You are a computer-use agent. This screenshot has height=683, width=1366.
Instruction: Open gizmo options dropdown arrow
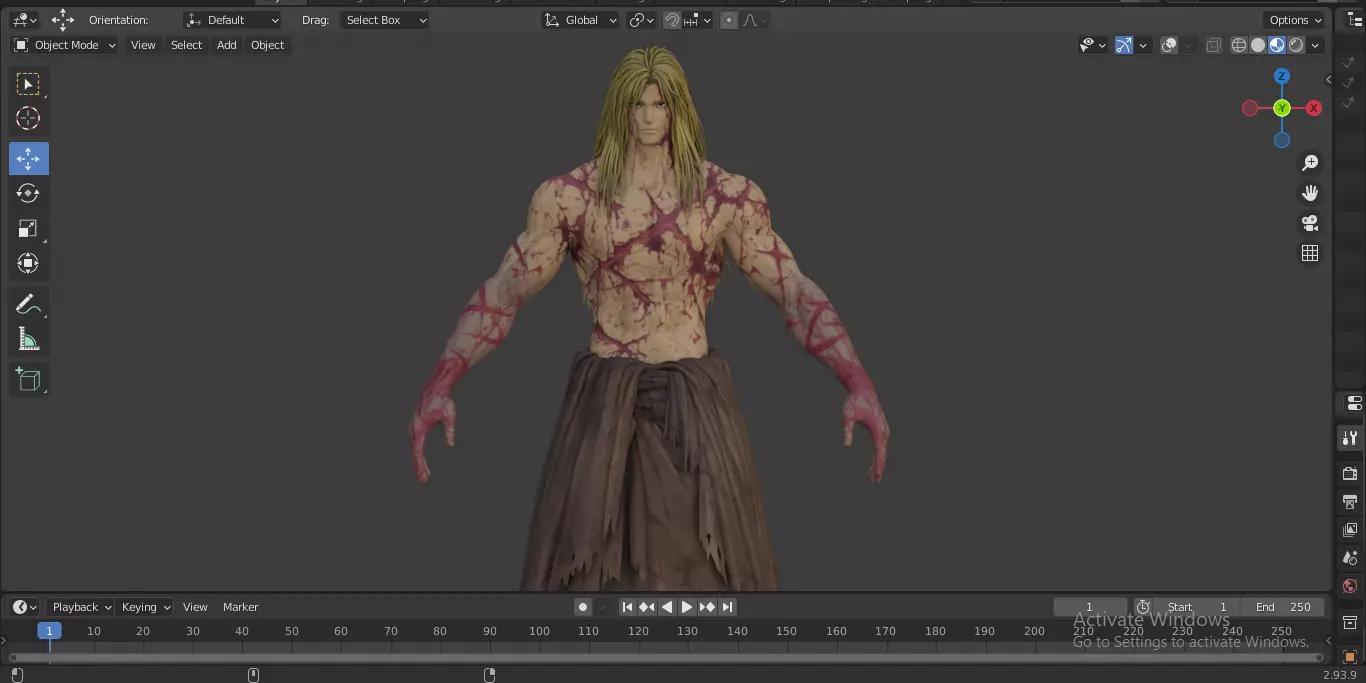tap(1143, 45)
